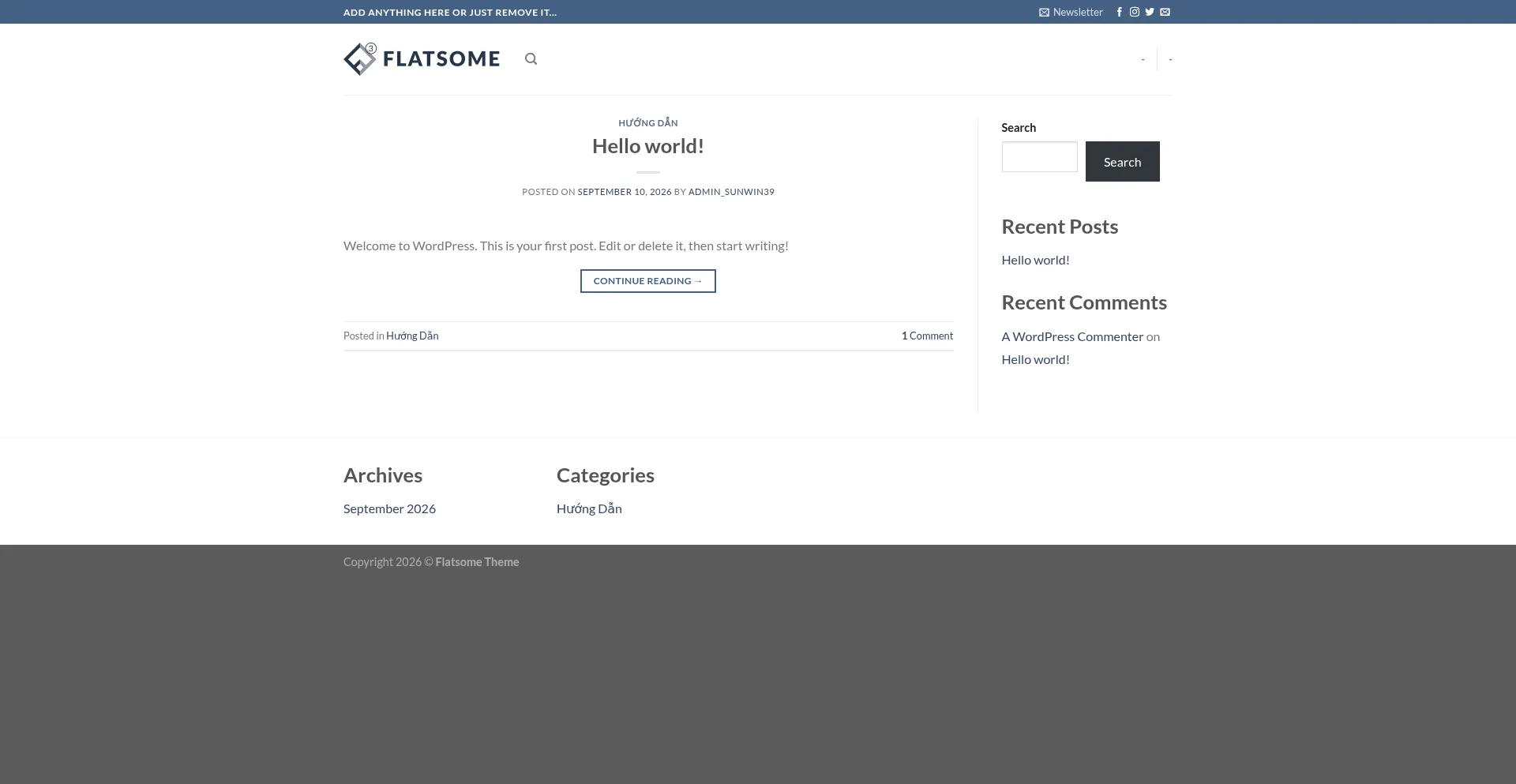
Task: Open the September 2026 archive
Action: (x=389, y=508)
